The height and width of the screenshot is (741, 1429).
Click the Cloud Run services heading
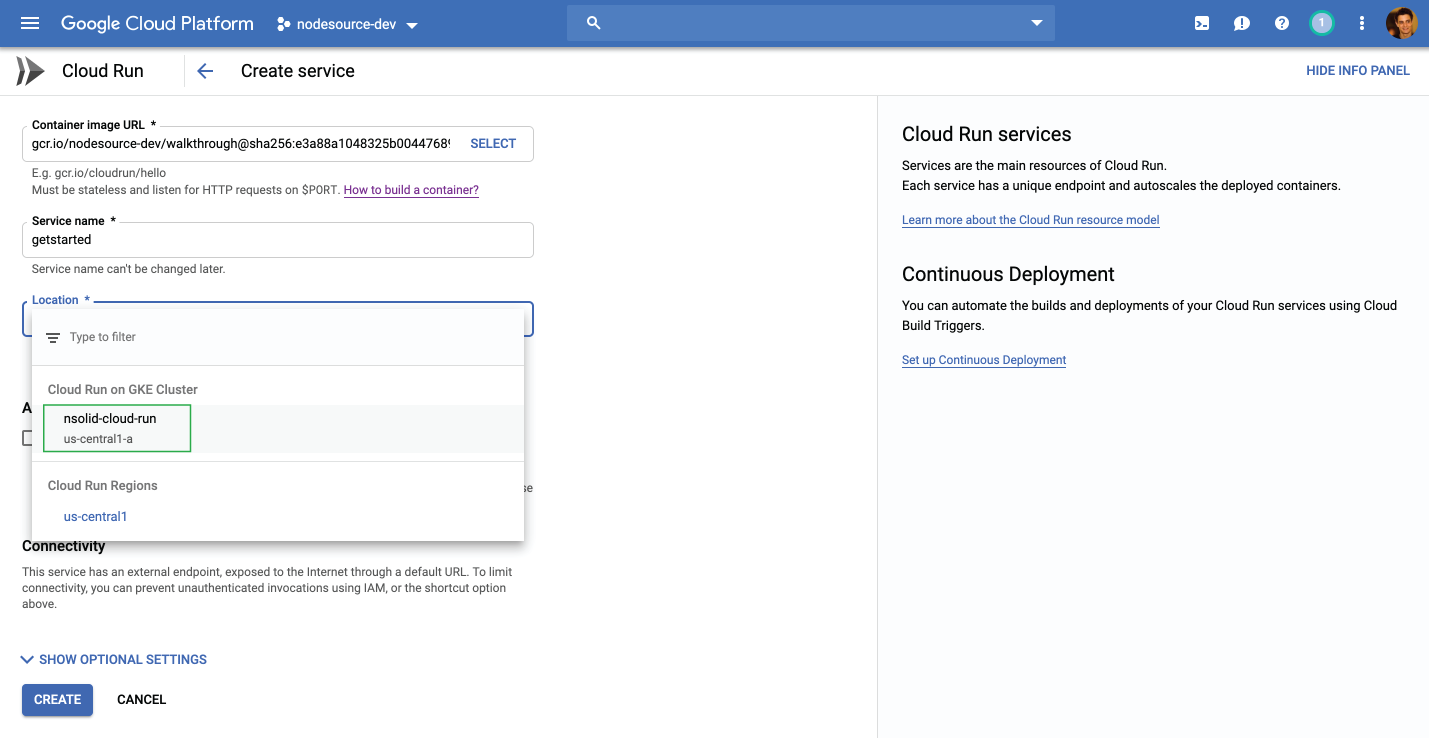click(x=986, y=134)
